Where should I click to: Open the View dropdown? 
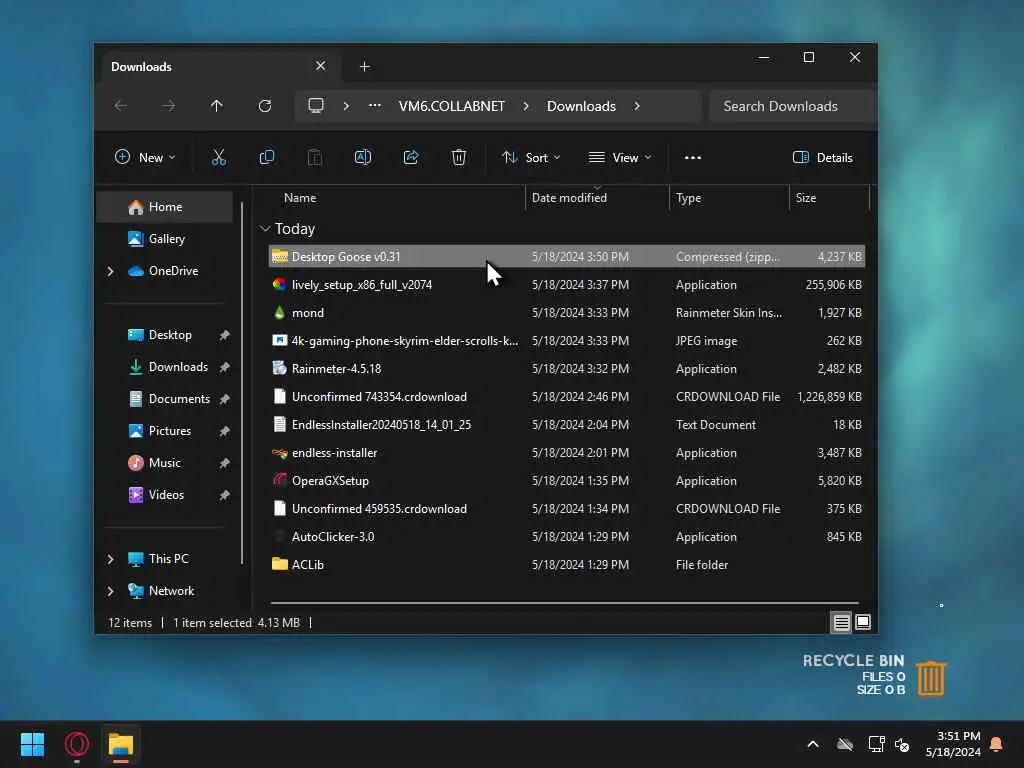(620, 157)
